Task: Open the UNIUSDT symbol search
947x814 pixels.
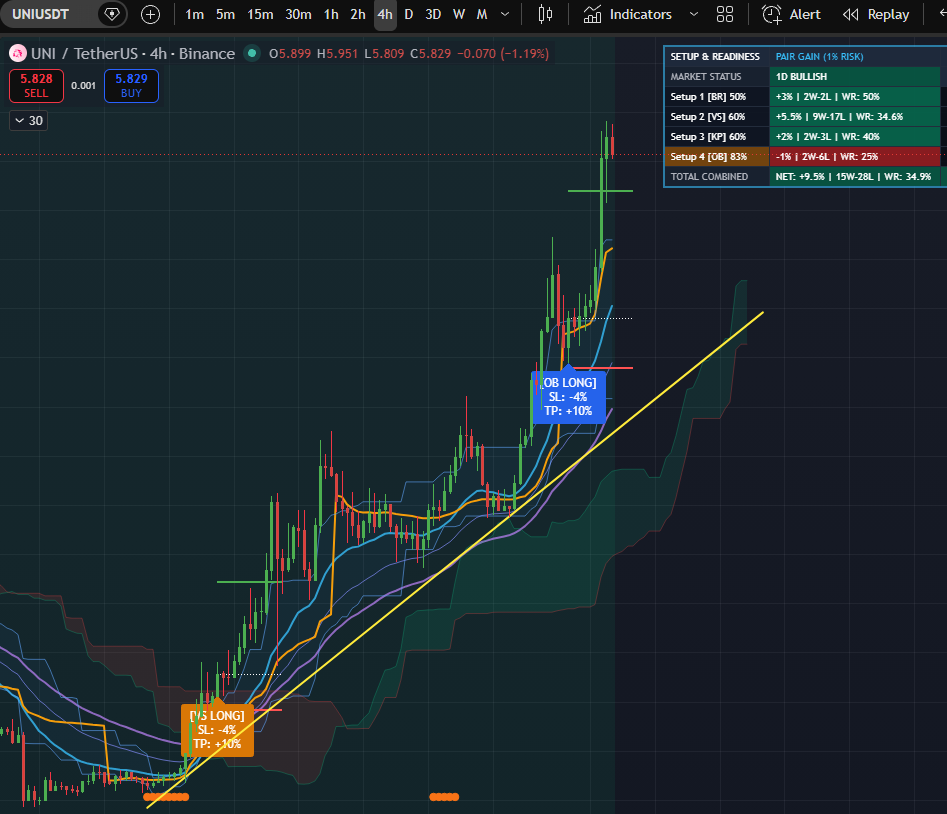Action: [41, 14]
